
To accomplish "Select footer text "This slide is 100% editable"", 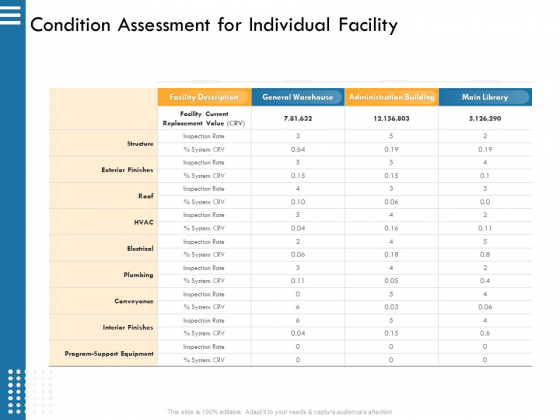I will click(x=204, y=412).
